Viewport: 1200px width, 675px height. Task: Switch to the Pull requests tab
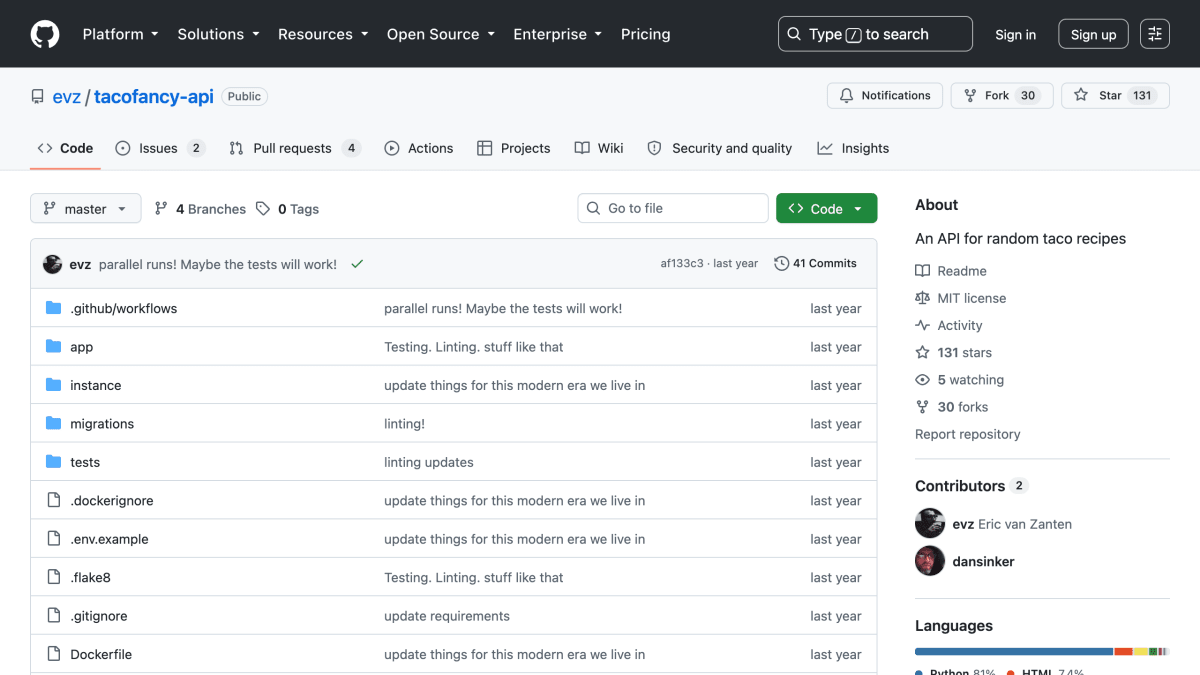coord(294,148)
